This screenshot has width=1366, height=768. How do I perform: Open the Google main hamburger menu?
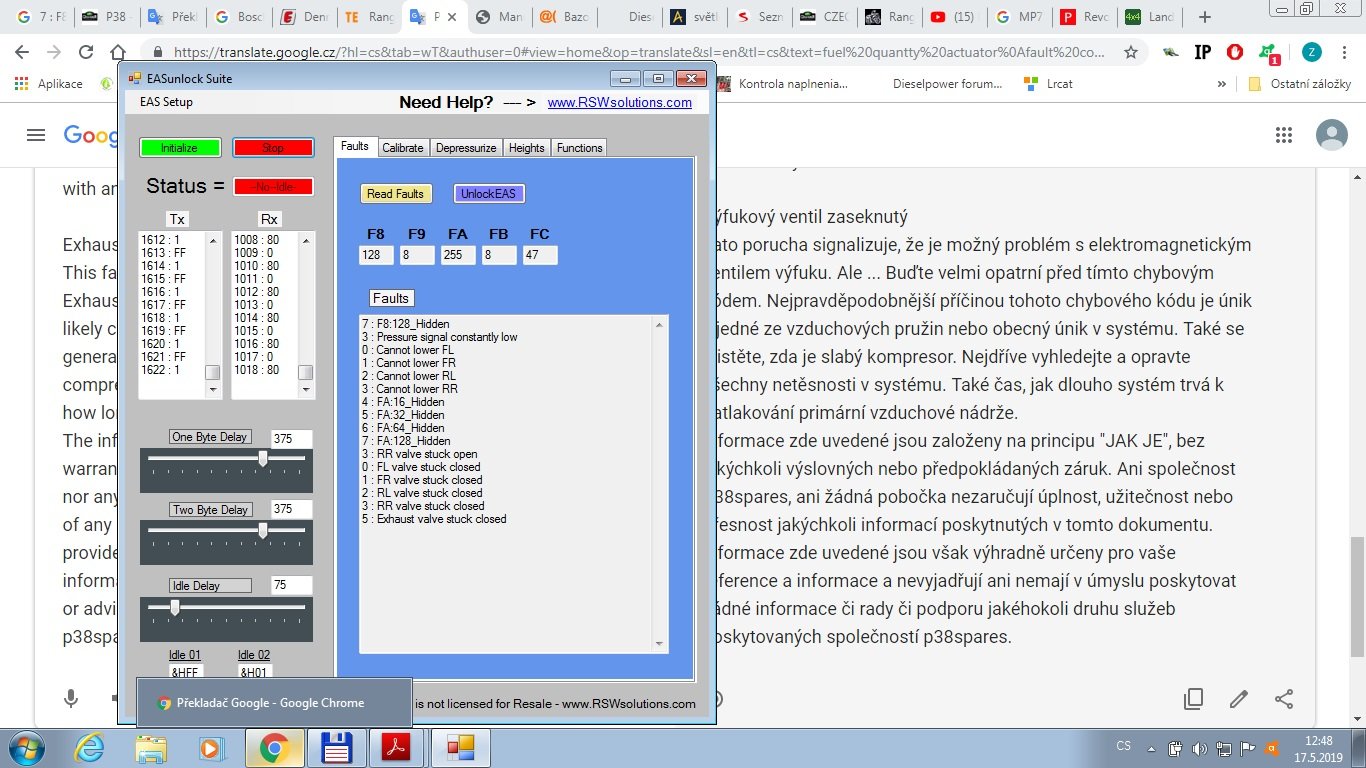click(x=36, y=135)
